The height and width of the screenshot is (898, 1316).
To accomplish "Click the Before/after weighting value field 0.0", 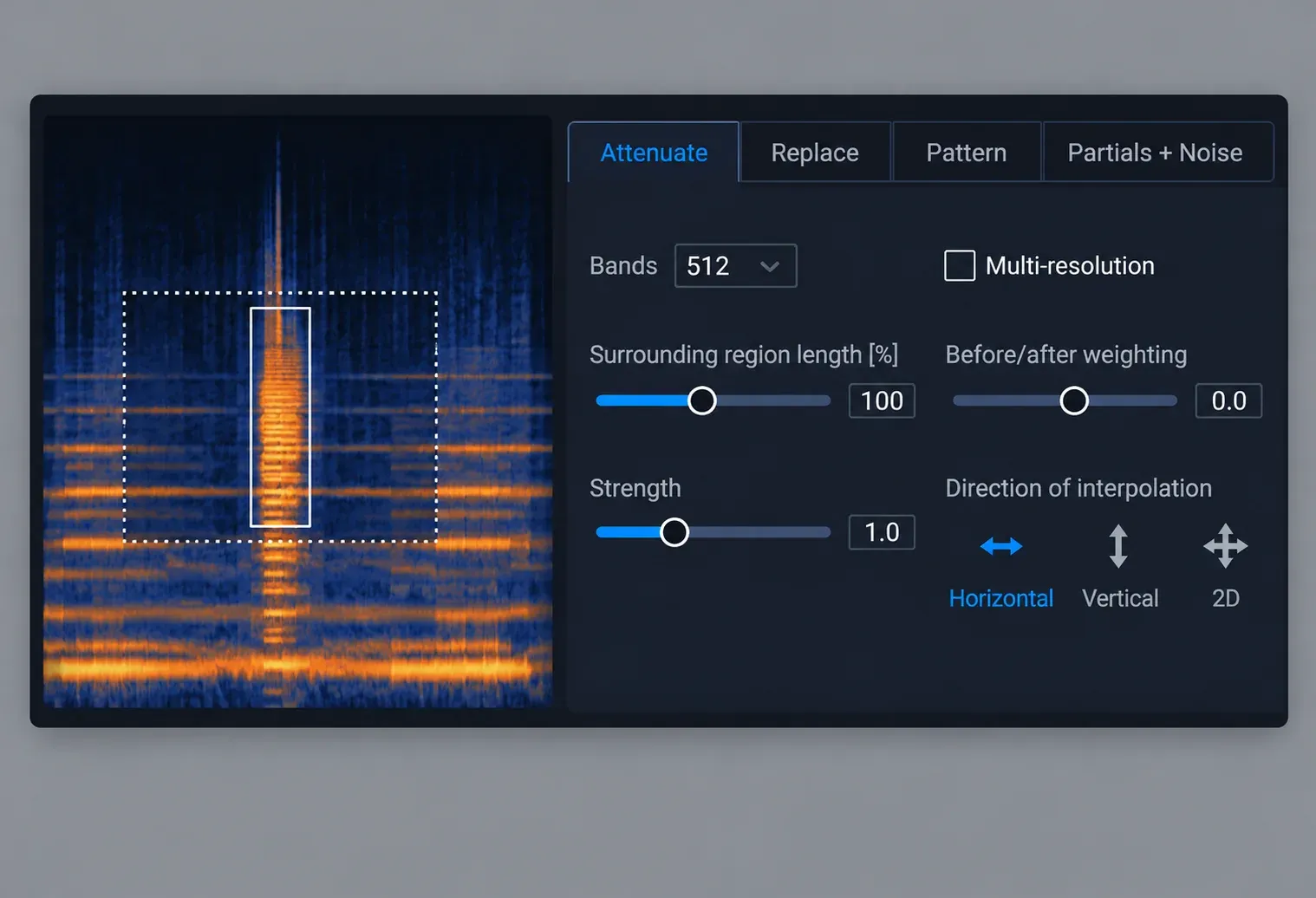I will point(1228,400).
